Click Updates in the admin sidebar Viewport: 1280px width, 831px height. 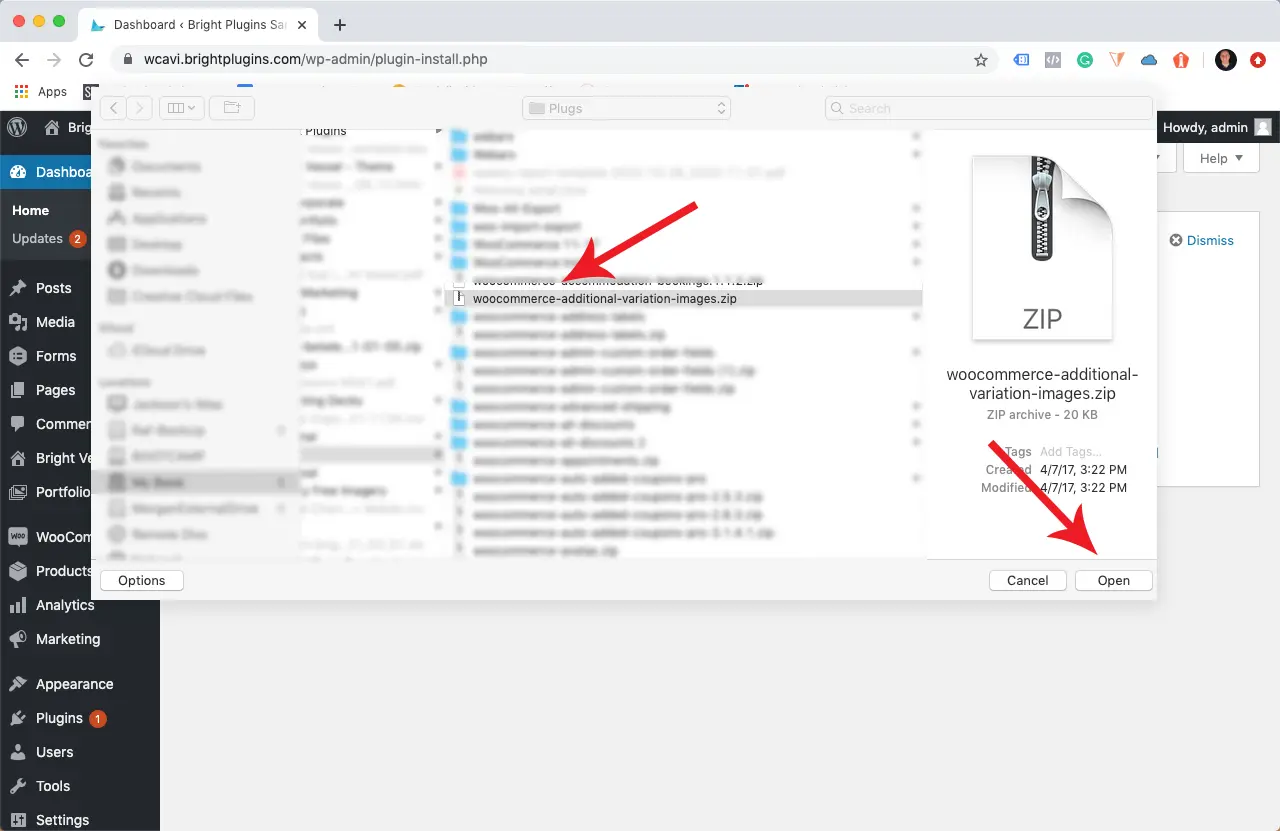38,239
